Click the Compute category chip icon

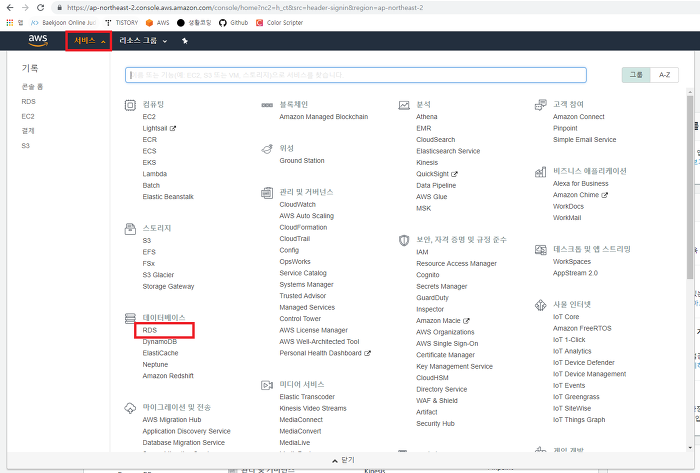pos(130,105)
